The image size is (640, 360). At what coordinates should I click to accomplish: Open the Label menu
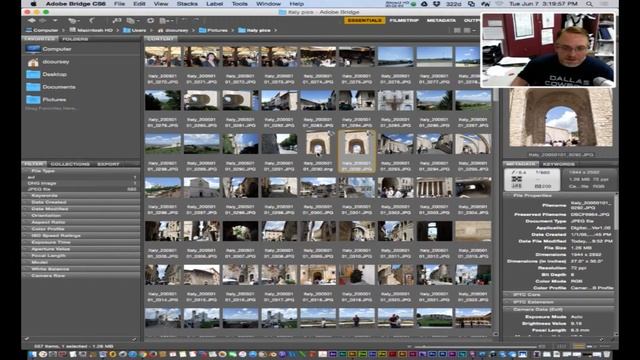pyautogui.click(x=214, y=4)
